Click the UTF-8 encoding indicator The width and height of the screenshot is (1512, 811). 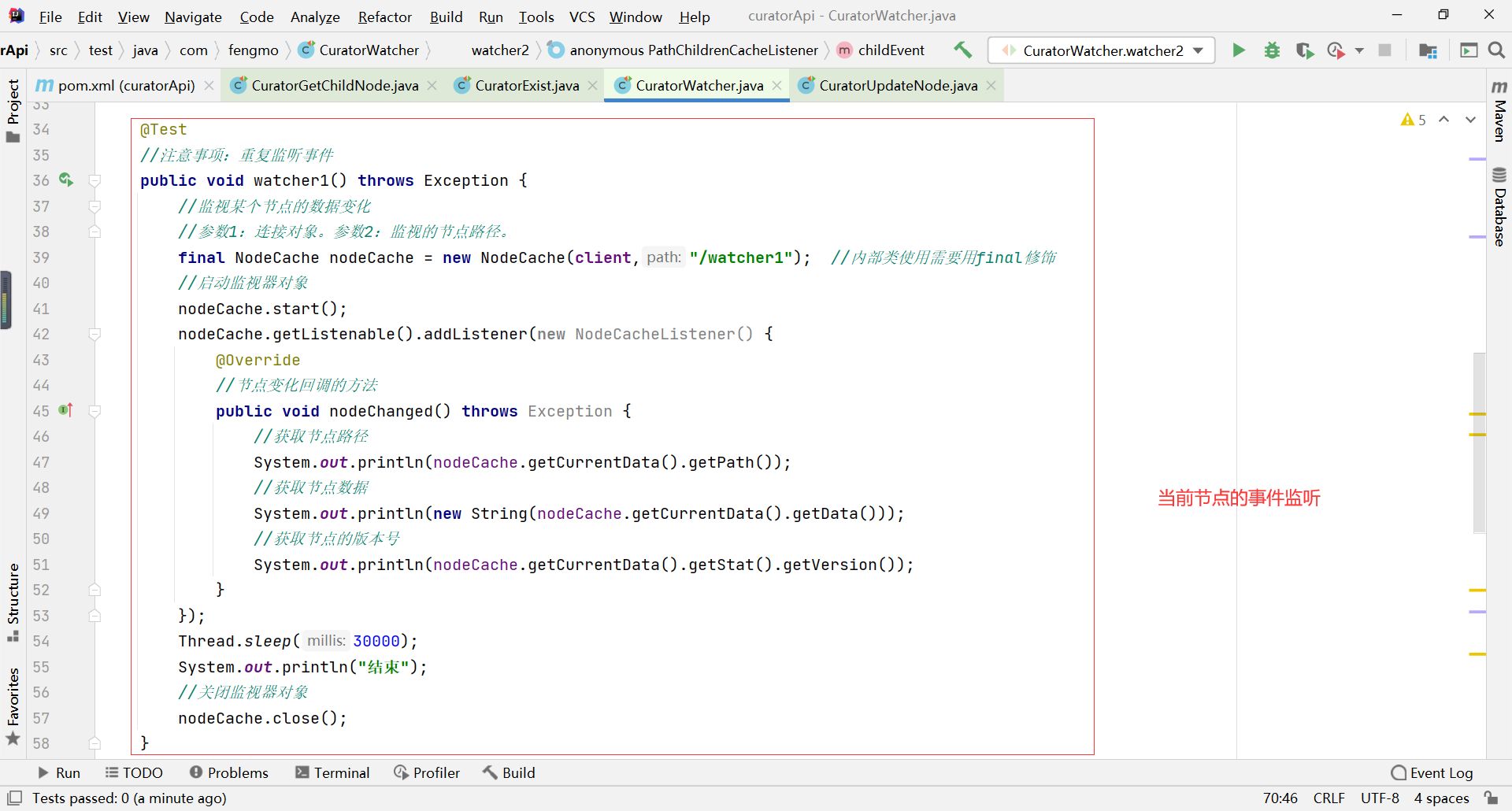[x=1380, y=798]
